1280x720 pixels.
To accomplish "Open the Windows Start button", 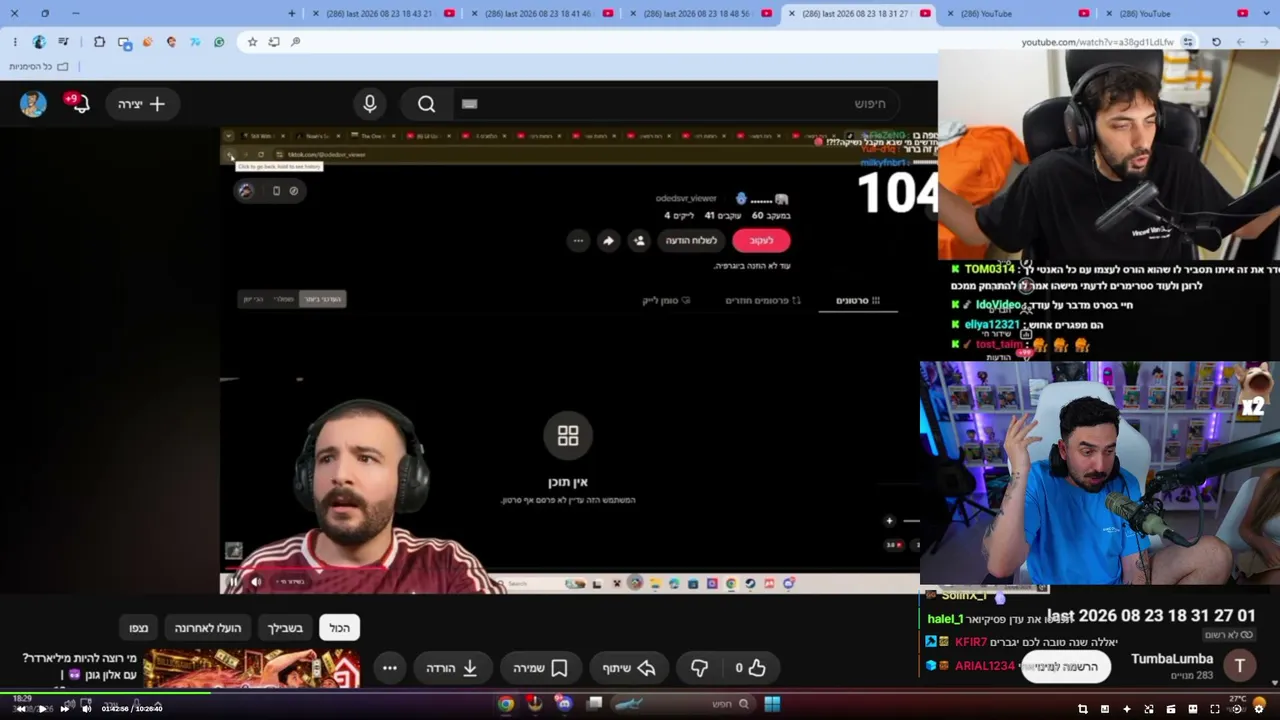I will tap(772, 704).
